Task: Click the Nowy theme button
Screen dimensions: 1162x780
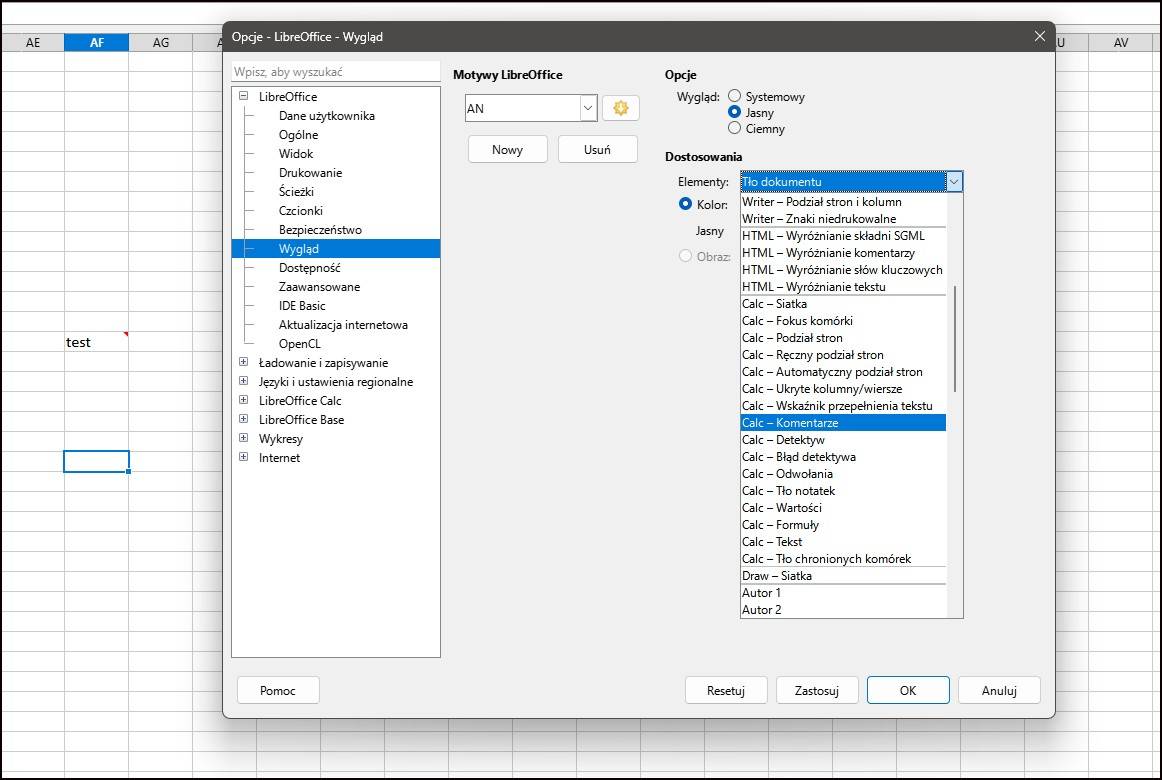Action: pos(508,150)
